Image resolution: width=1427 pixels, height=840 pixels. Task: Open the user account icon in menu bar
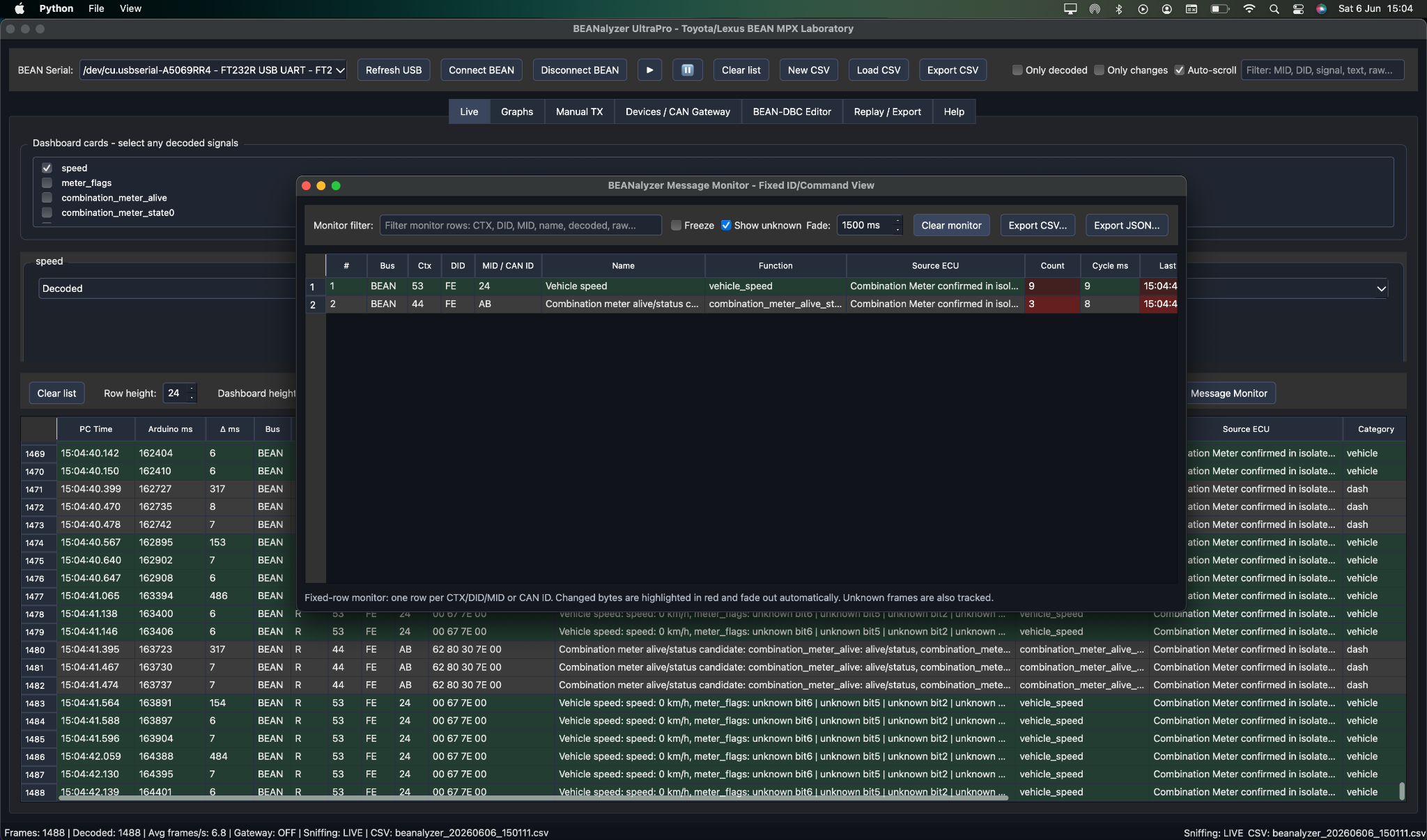click(x=1166, y=8)
